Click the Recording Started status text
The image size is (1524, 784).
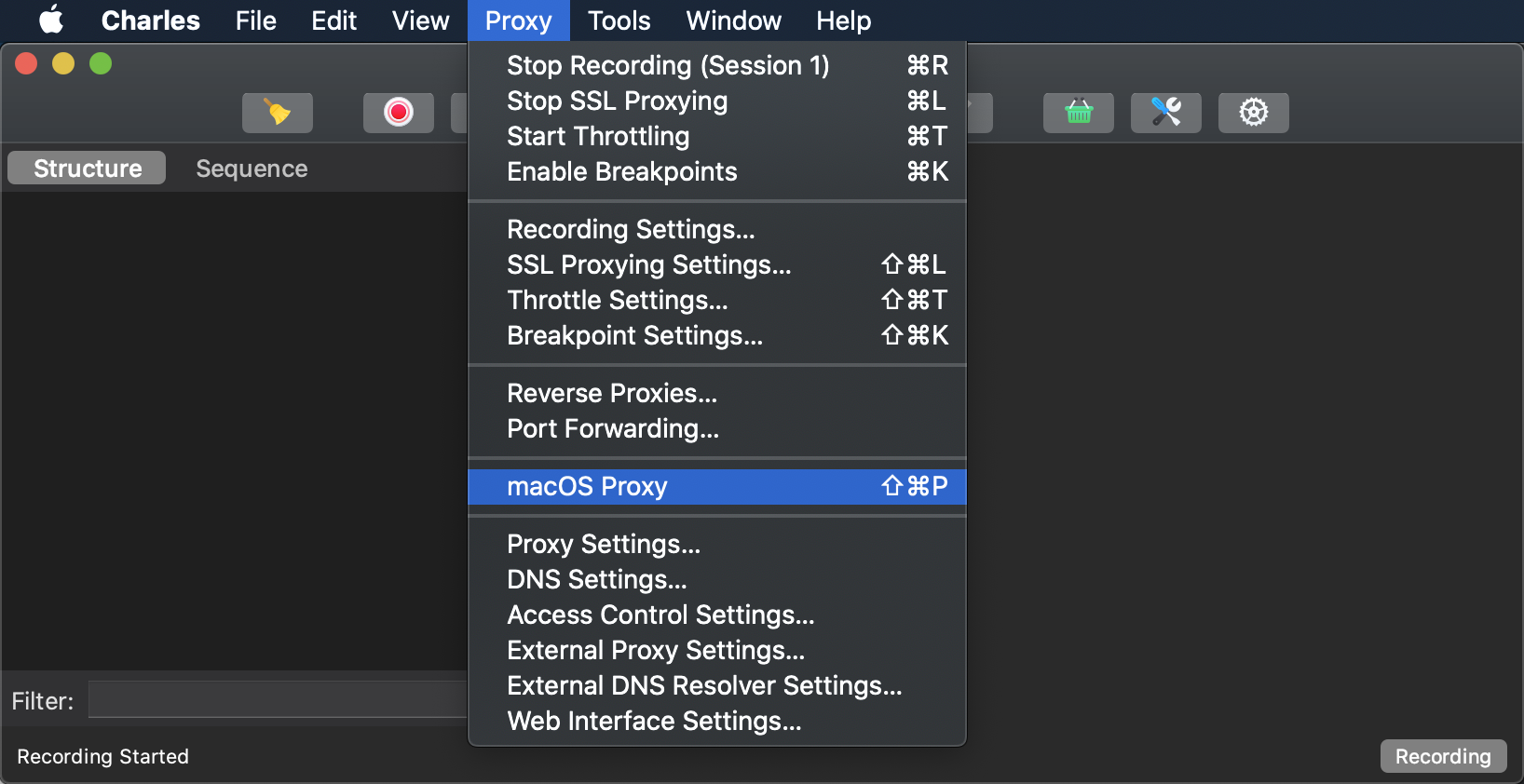coord(102,756)
